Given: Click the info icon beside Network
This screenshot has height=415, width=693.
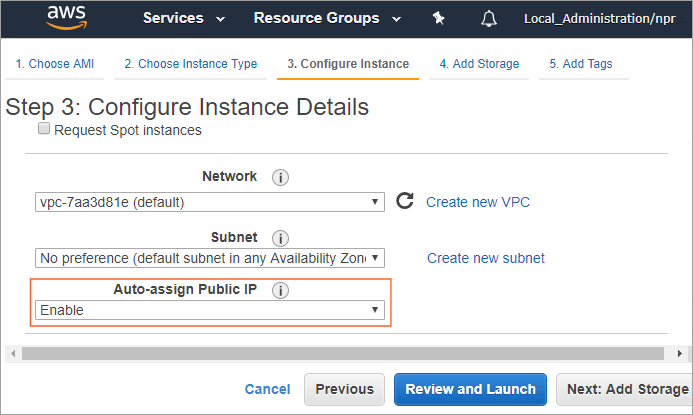Looking at the screenshot, I should [x=280, y=177].
